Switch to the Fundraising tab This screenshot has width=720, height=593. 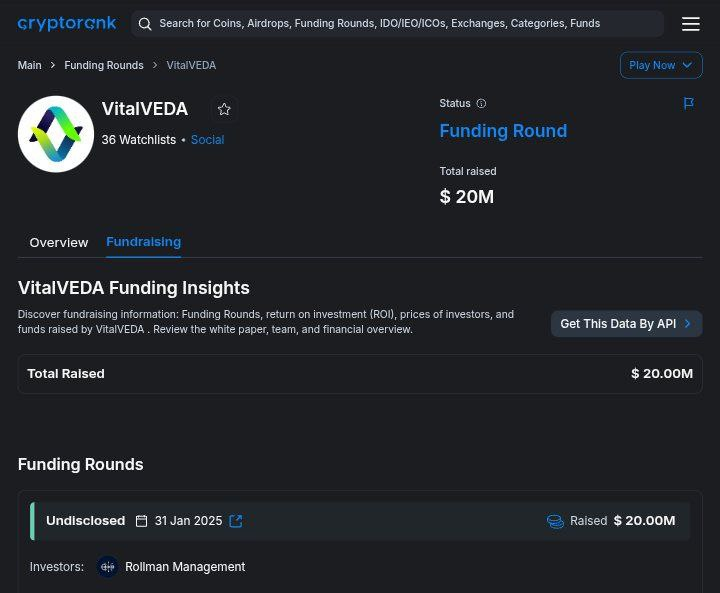pos(143,242)
